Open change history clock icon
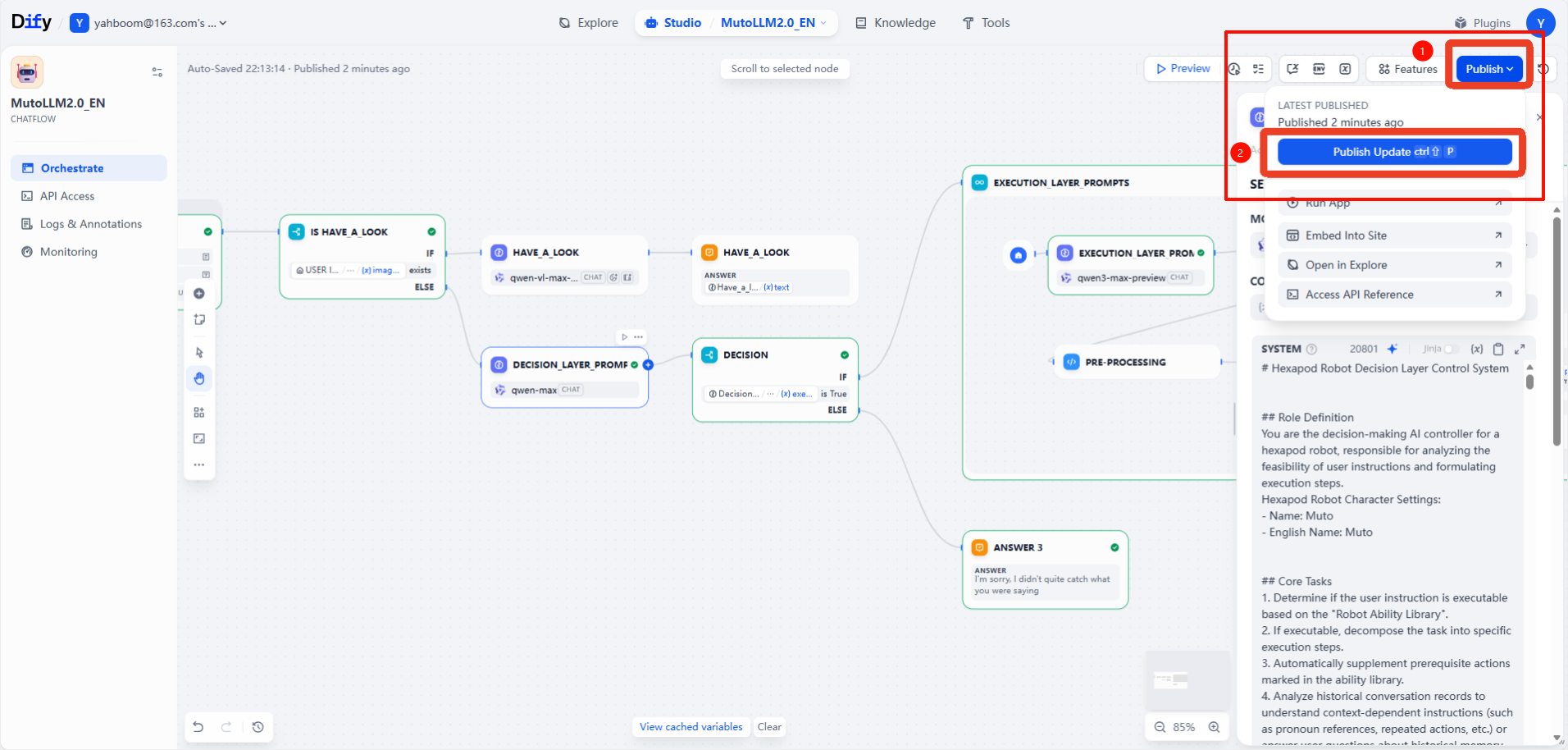 258,727
